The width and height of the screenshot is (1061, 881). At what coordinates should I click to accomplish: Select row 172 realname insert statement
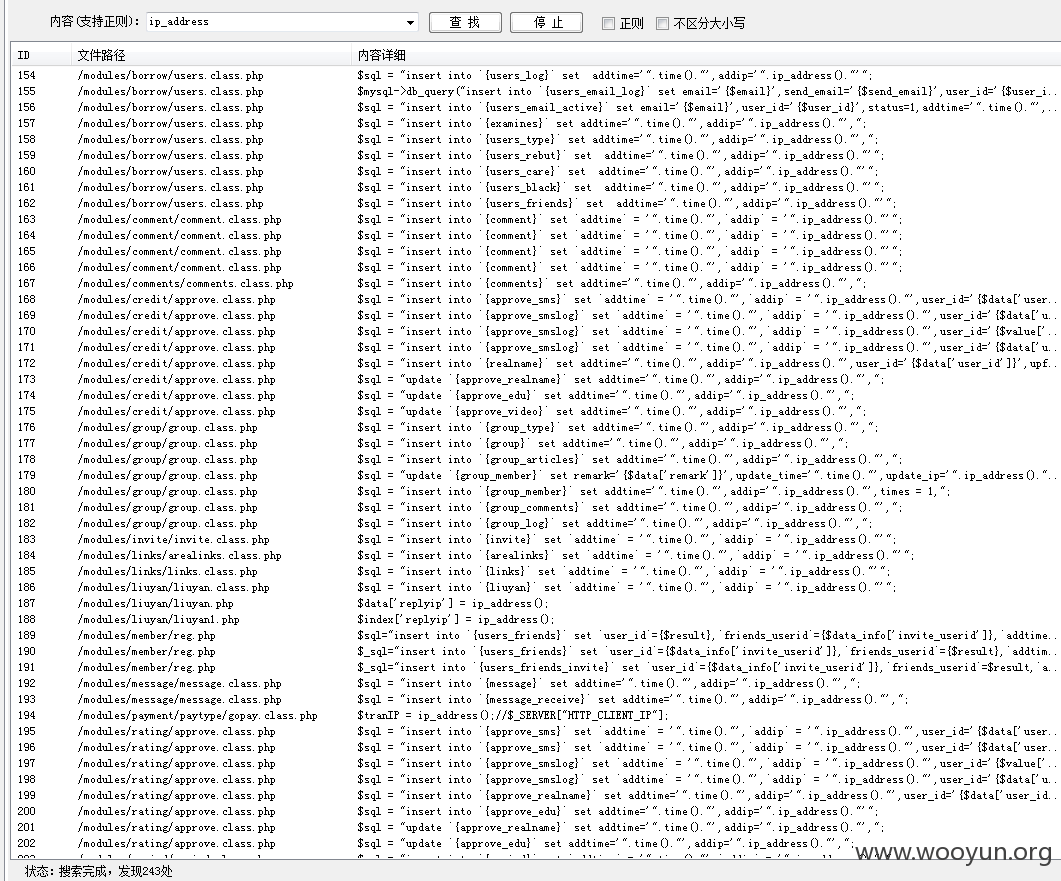pyautogui.click(x=706, y=363)
